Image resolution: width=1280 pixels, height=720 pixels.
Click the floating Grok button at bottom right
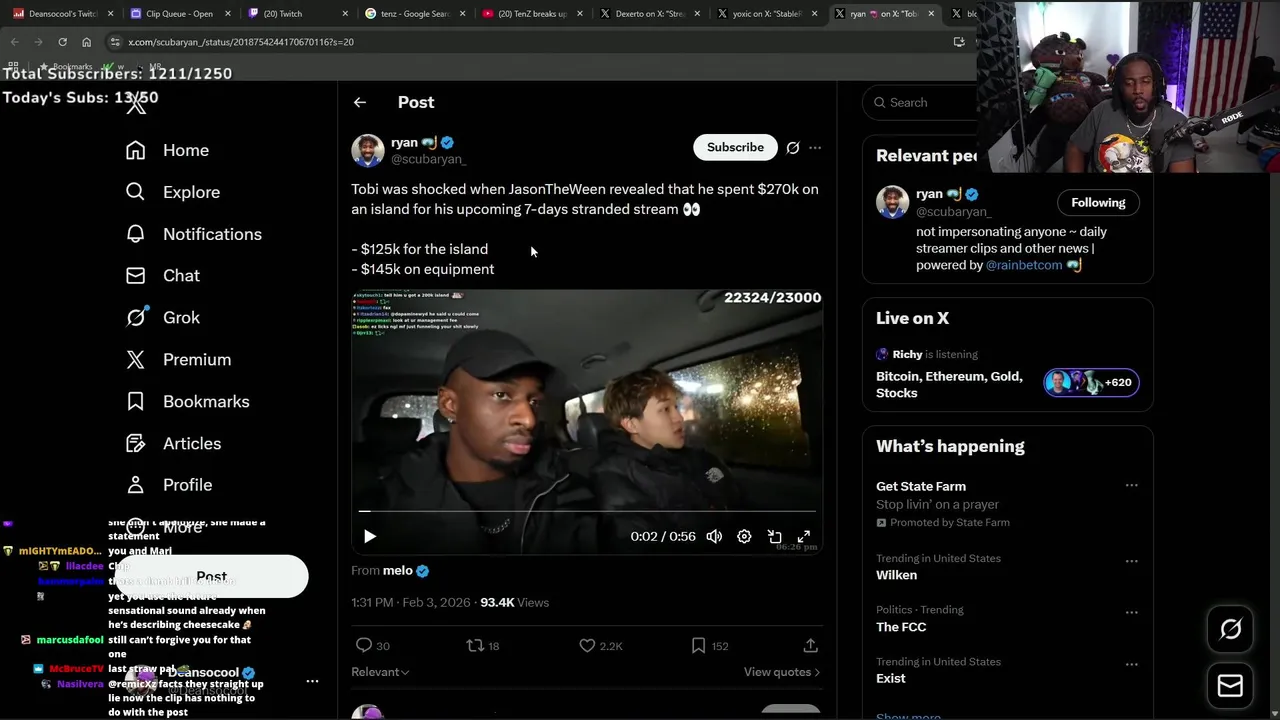click(x=1231, y=629)
